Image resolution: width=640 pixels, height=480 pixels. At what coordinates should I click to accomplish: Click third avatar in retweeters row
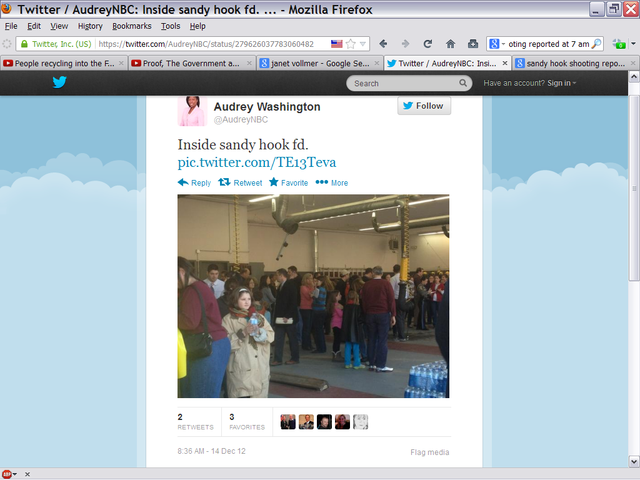(324, 422)
